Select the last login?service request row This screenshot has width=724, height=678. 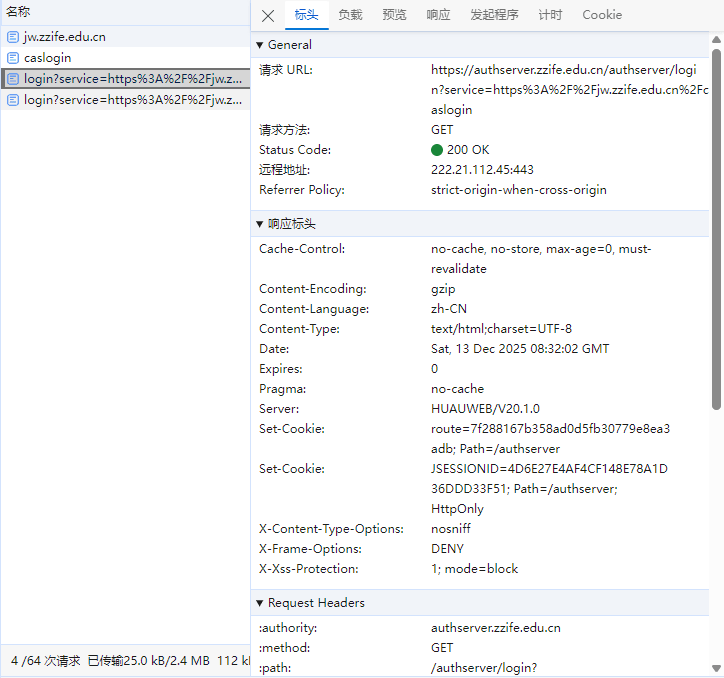coord(132,100)
